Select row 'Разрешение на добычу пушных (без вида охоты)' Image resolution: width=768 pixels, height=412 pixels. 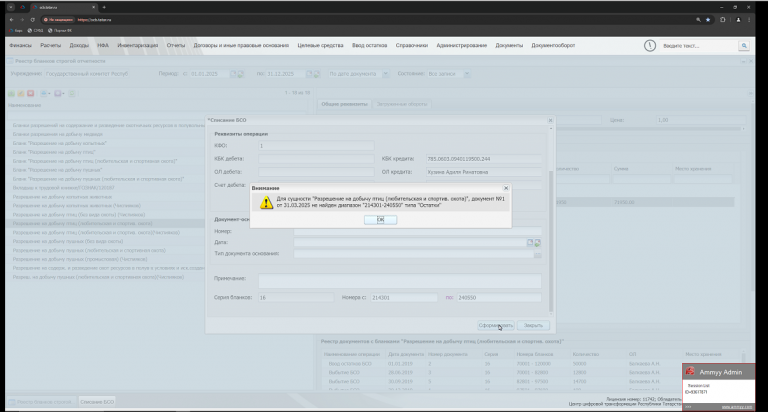pos(68,242)
